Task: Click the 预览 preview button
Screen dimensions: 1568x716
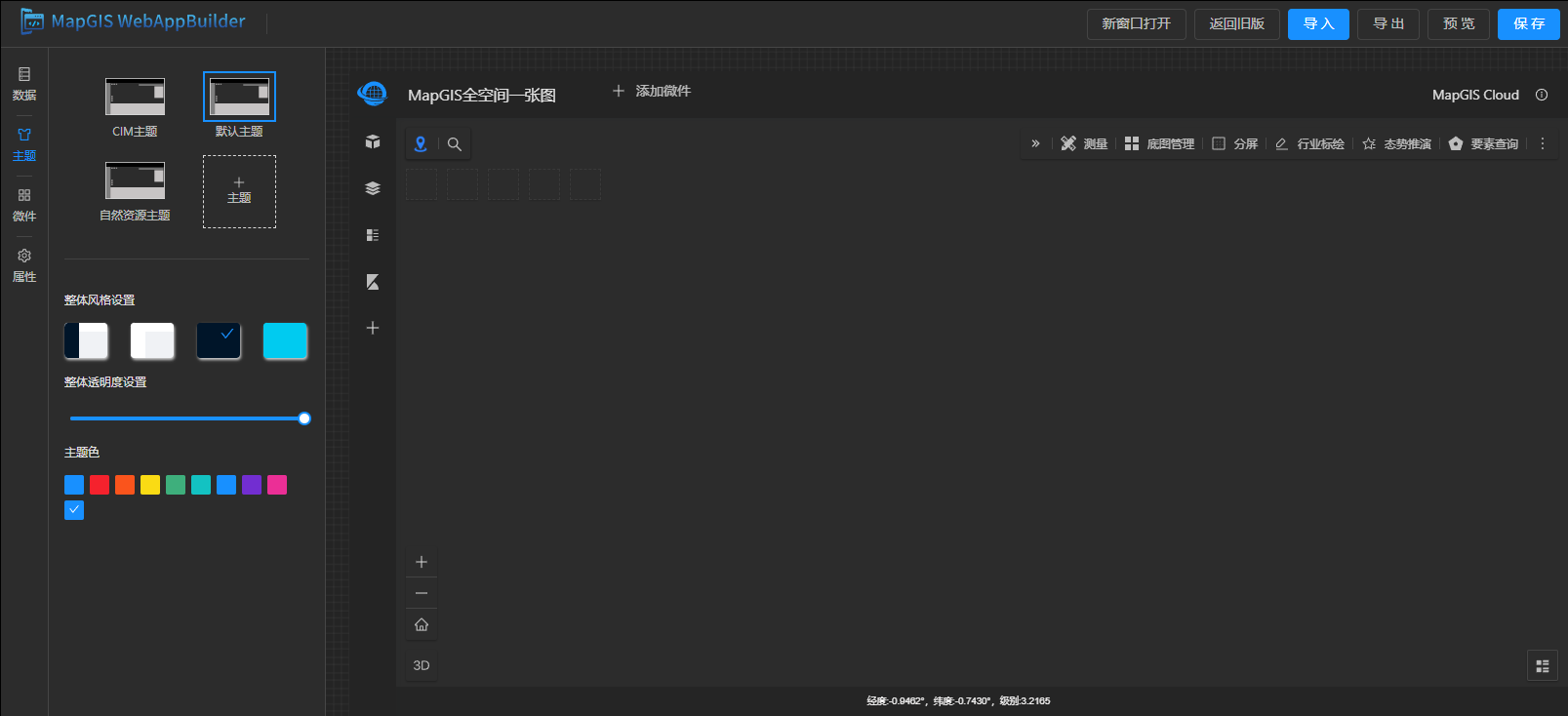Action: point(1459,24)
